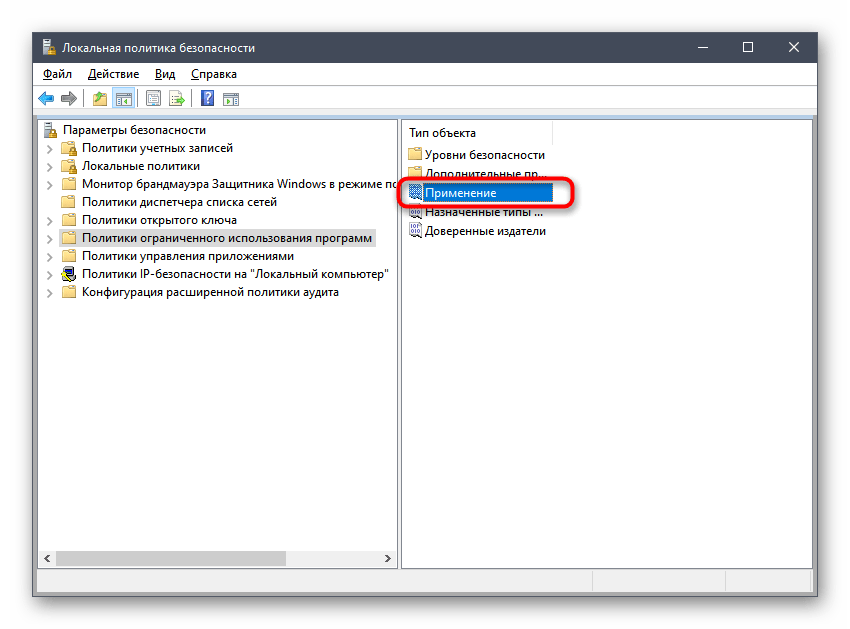
Task: Select the Применение item in list
Action: pos(460,193)
